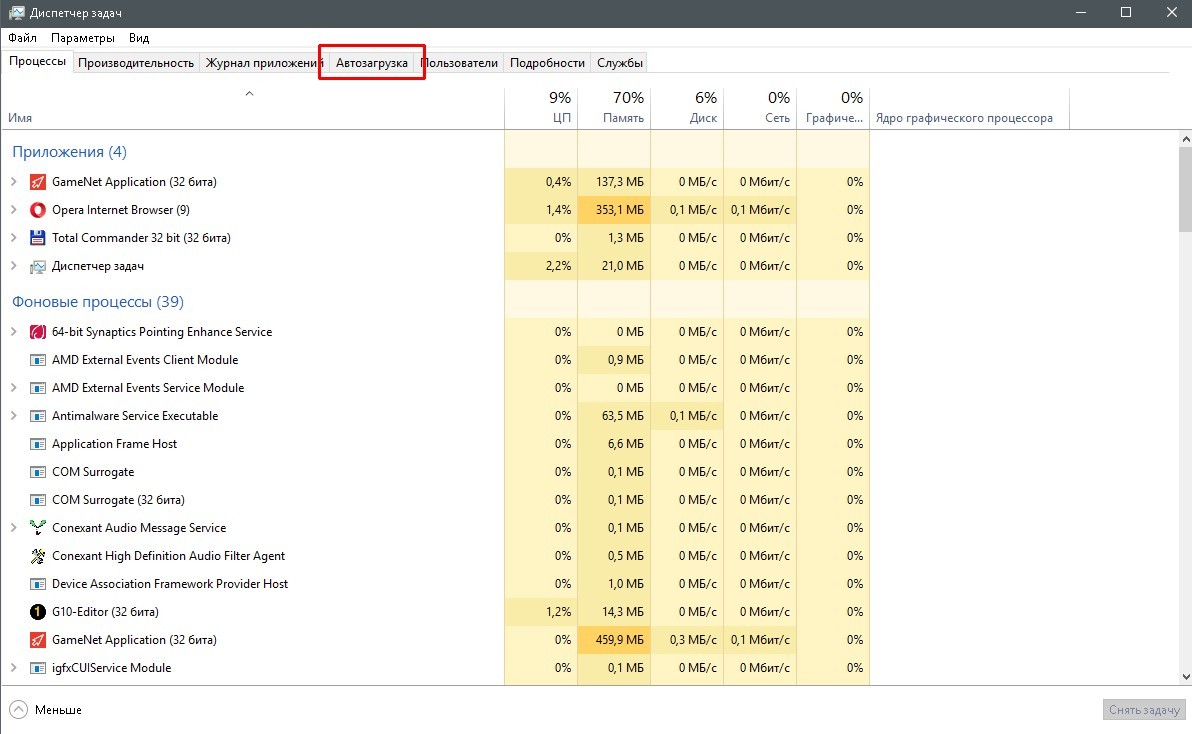This screenshot has height=734, width=1192.
Task: Click the COM Surrogate (32 бита) icon
Action: [37, 500]
